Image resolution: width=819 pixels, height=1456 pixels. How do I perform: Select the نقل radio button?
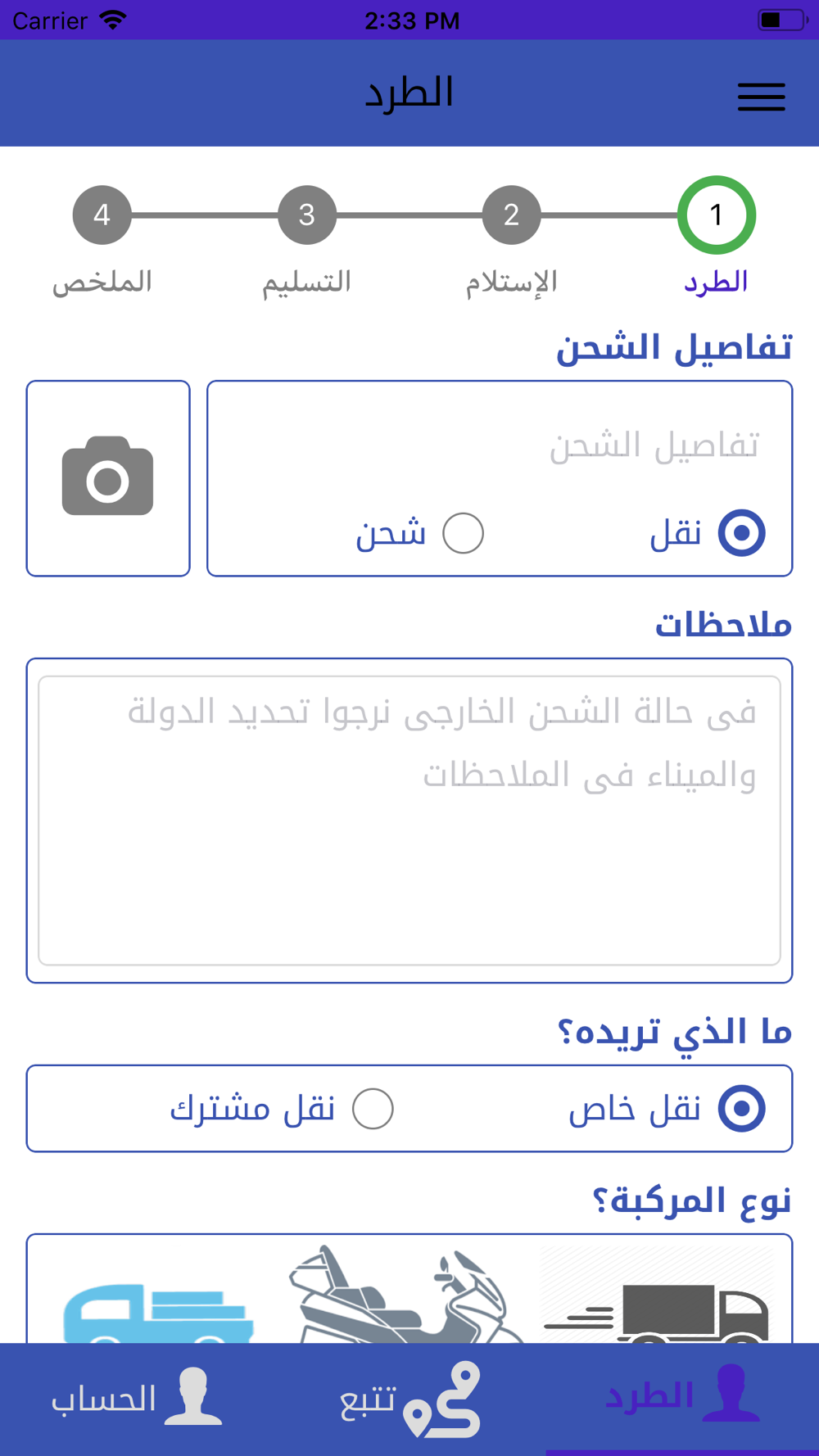click(x=741, y=533)
